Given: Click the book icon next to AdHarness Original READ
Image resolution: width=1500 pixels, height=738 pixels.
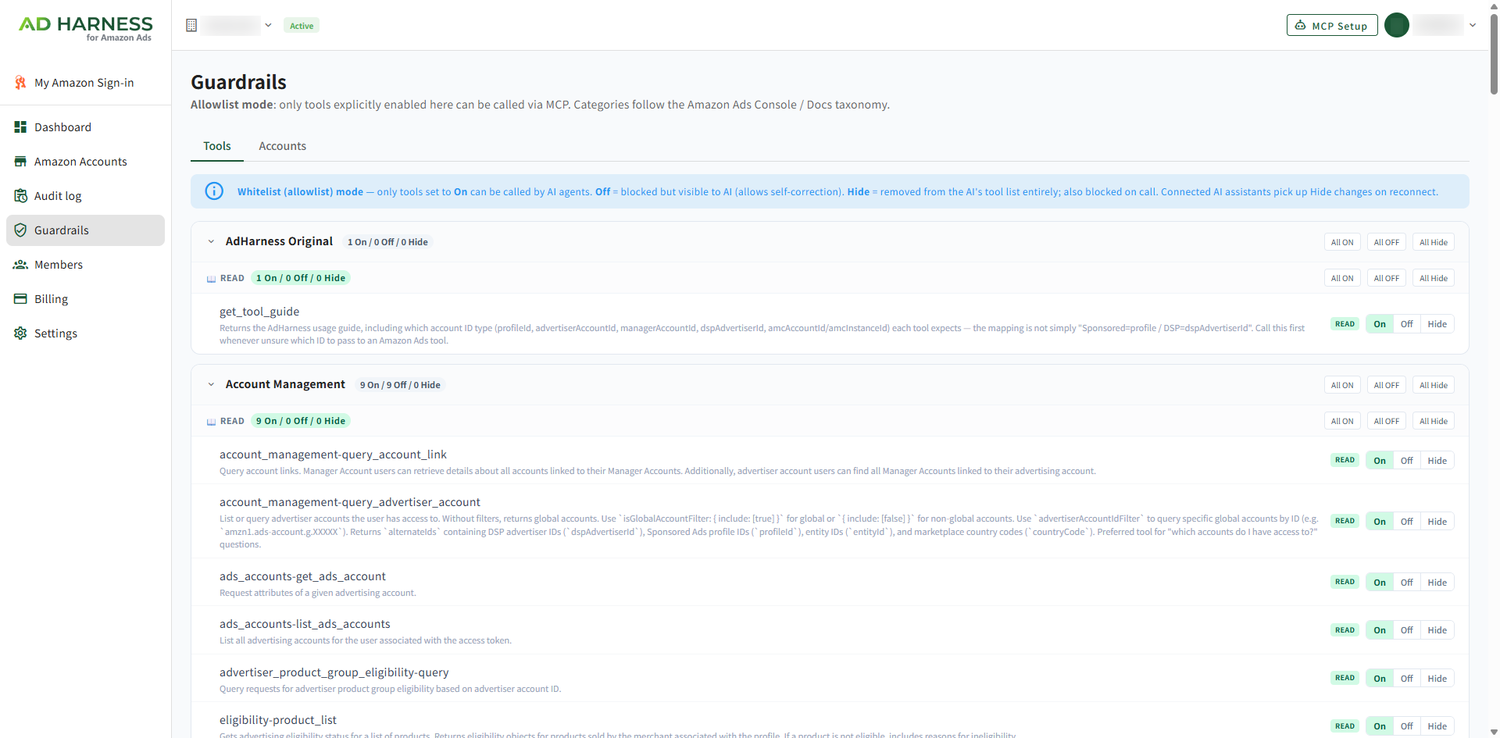Looking at the screenshot, I should (x=211, y=279).
